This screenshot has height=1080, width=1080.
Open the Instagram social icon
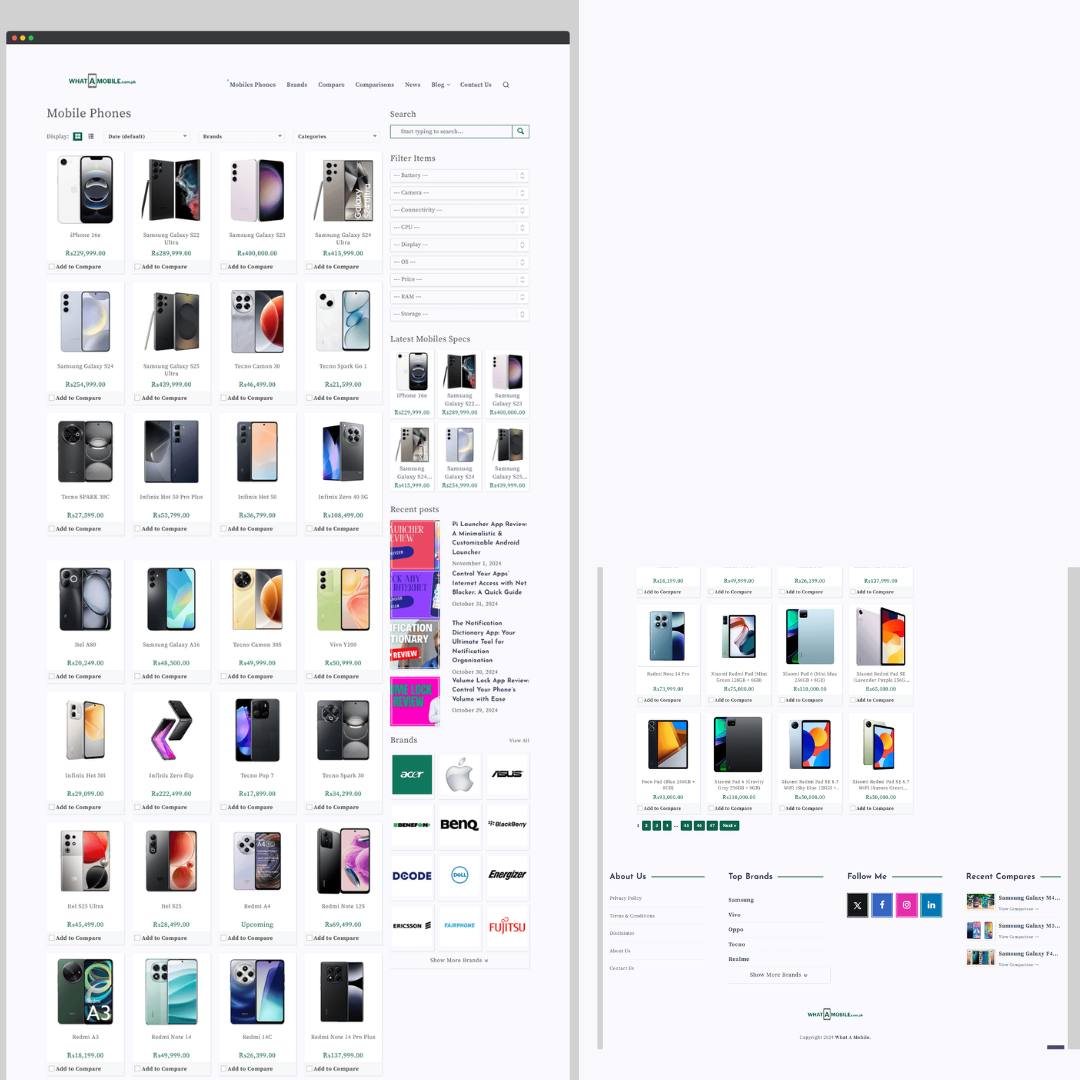coord(907,905)
